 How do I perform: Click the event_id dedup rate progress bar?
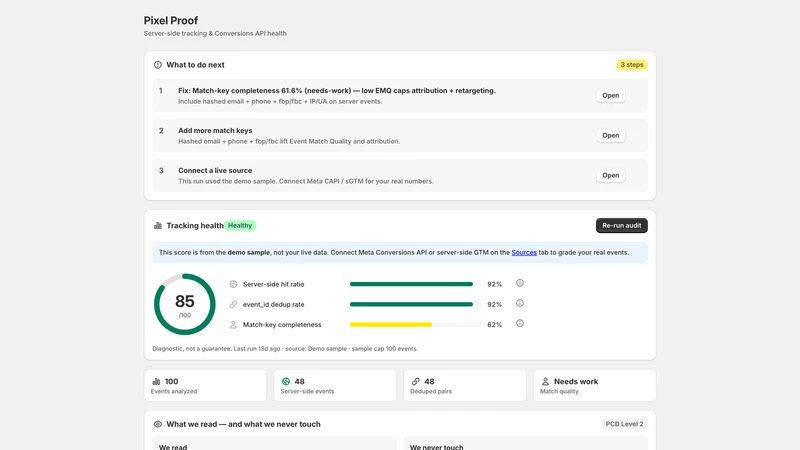[x=416, y=305]
